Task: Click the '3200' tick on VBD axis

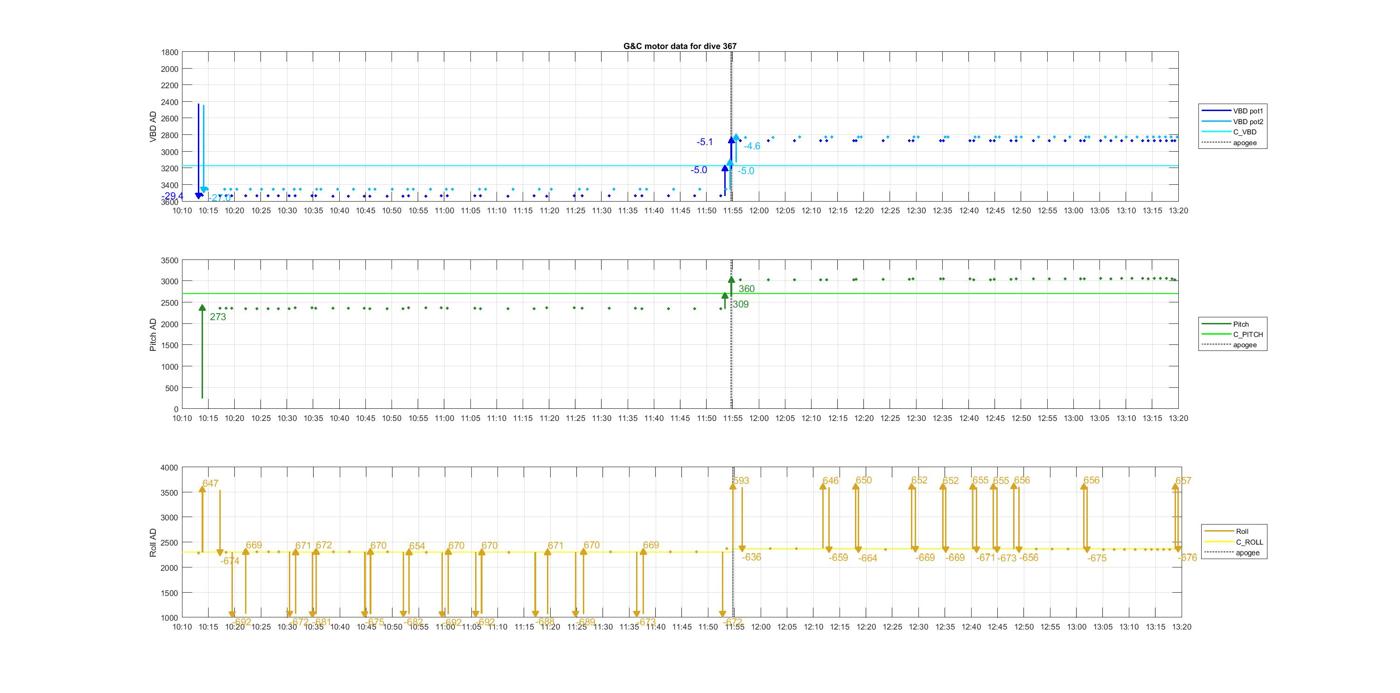Action: point(169,168)
